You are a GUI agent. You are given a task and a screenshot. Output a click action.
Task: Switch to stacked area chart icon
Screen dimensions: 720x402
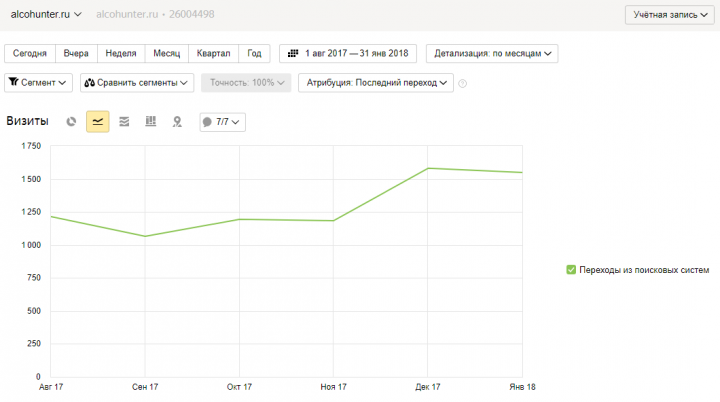[x=124, y=122]
